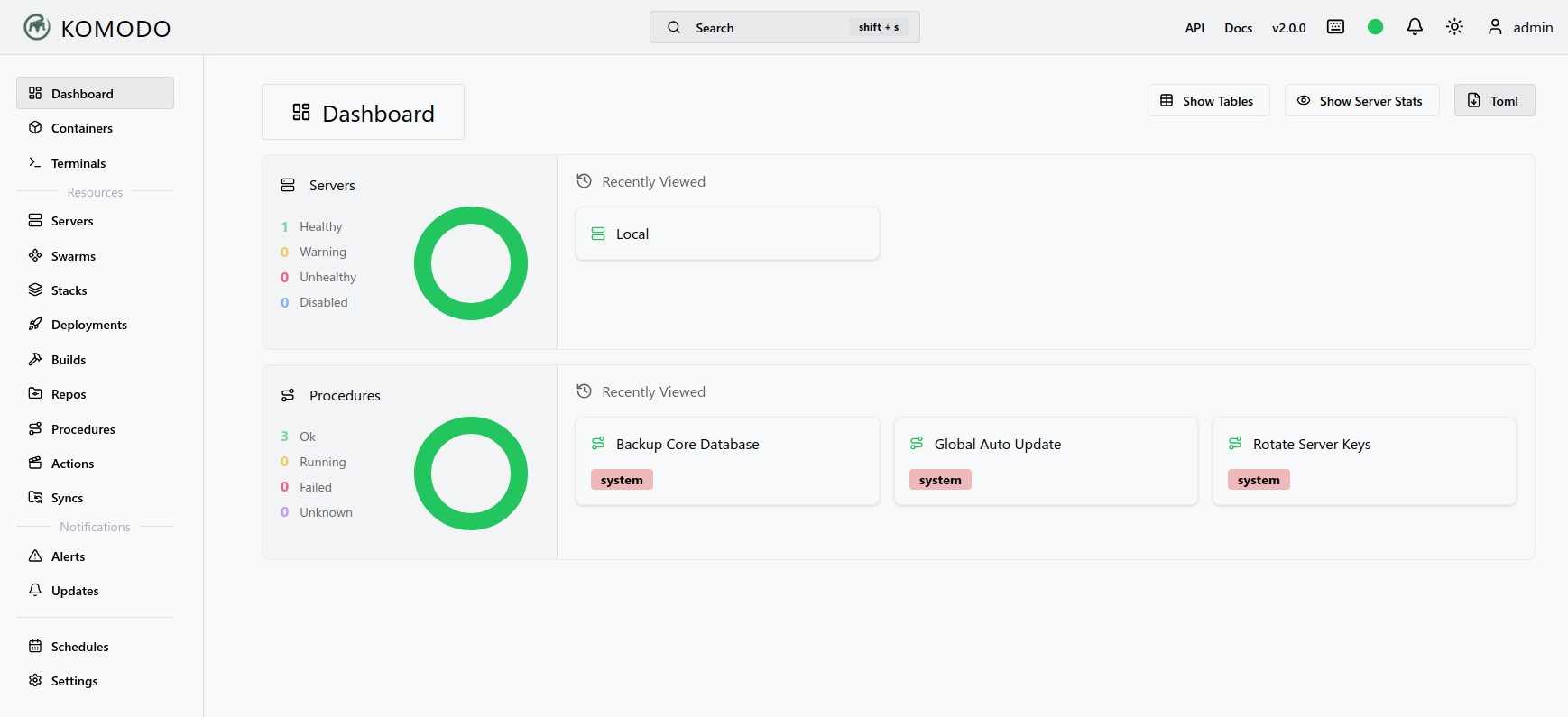Toggle the light/dark theme sun icon
This screenshot has width=1568, height=717.
point(1454,27)
